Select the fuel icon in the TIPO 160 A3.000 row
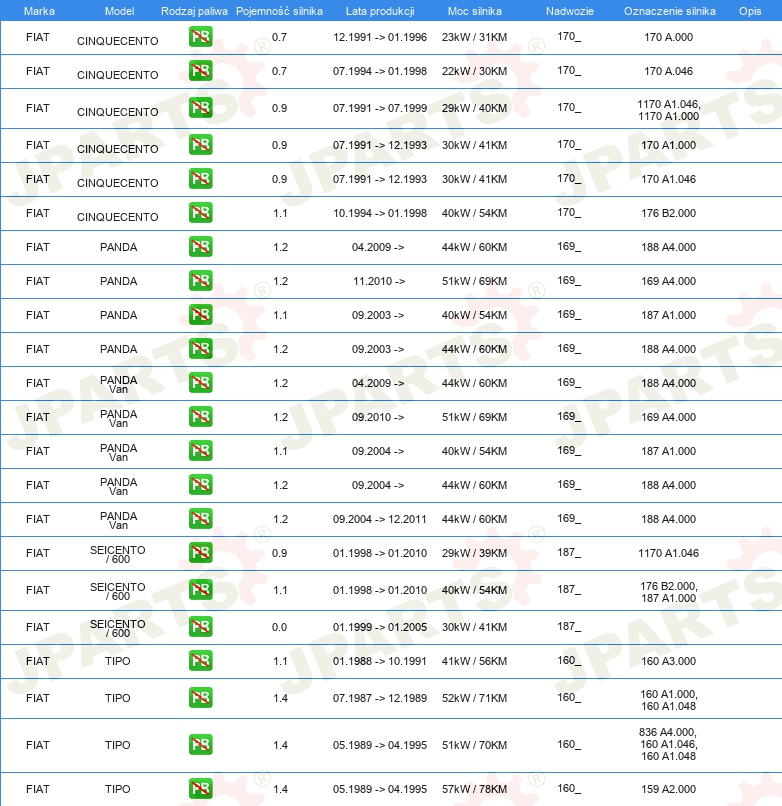This screenshot has width=782, height=806. (x=201, y=661)
